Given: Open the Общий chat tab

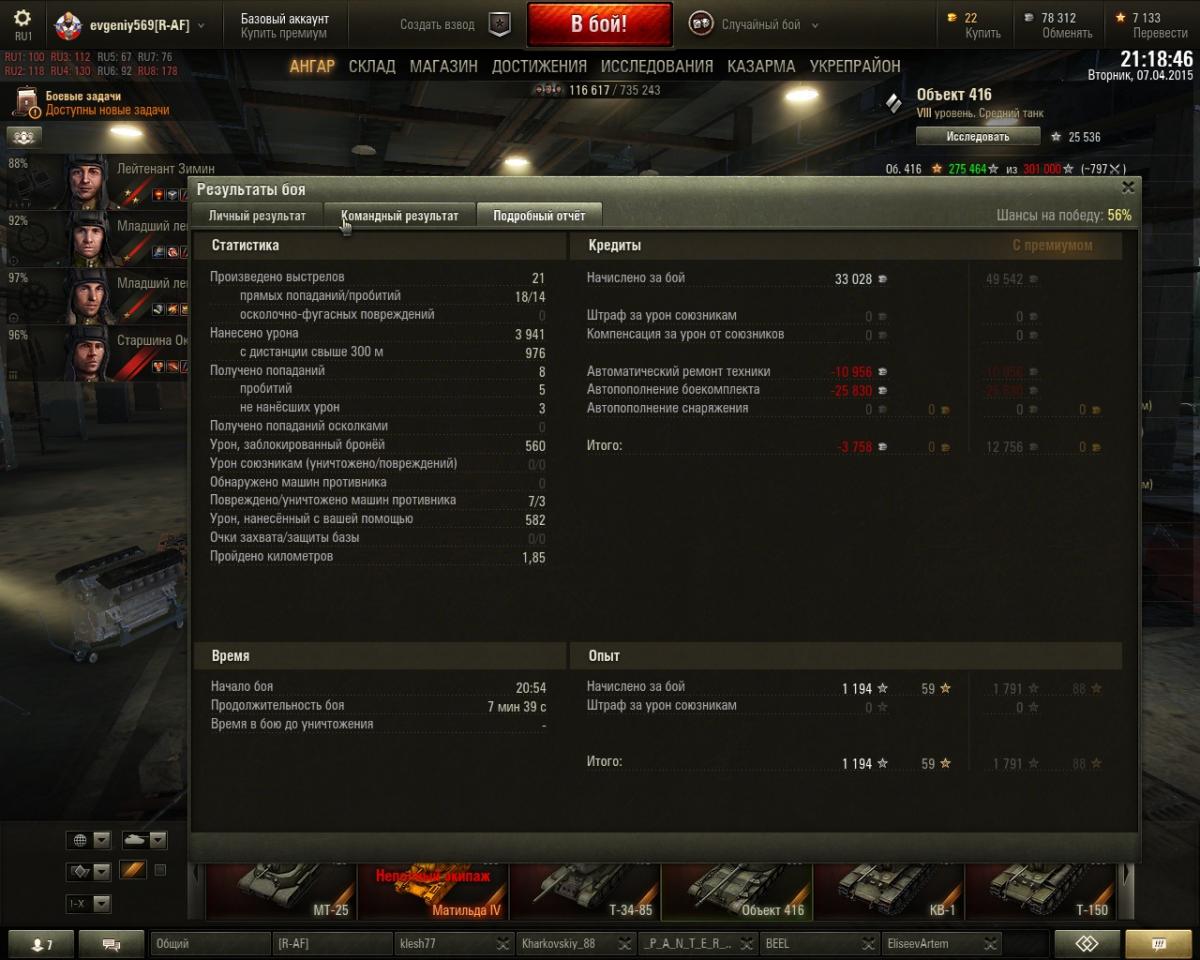Looking at the screenshot, I should coord(210,943).
